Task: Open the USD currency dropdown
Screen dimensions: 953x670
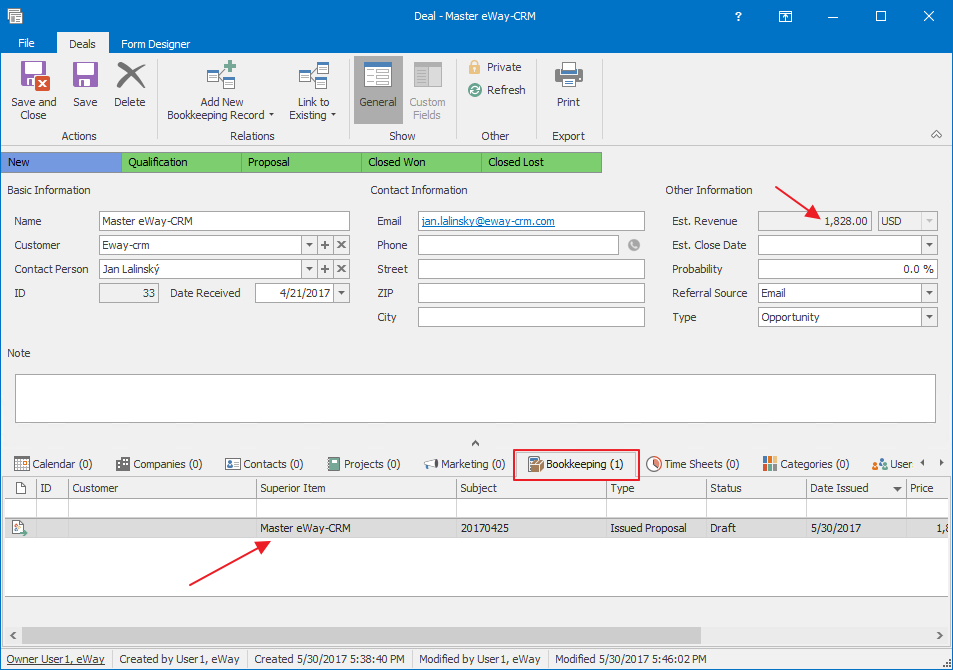Action: (929, 221)
